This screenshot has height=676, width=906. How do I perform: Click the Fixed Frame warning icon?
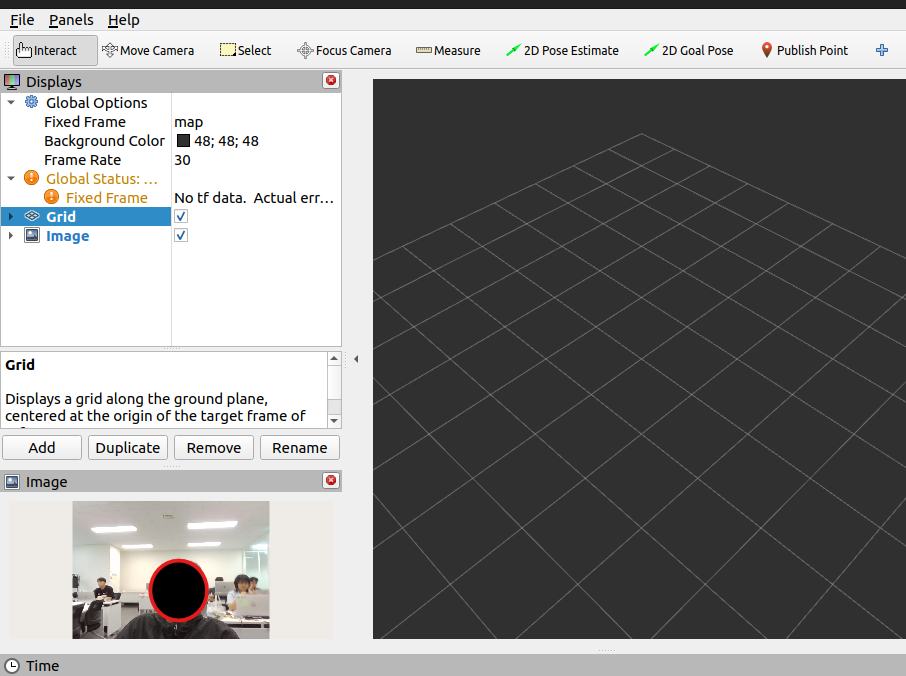click(51, 197)
